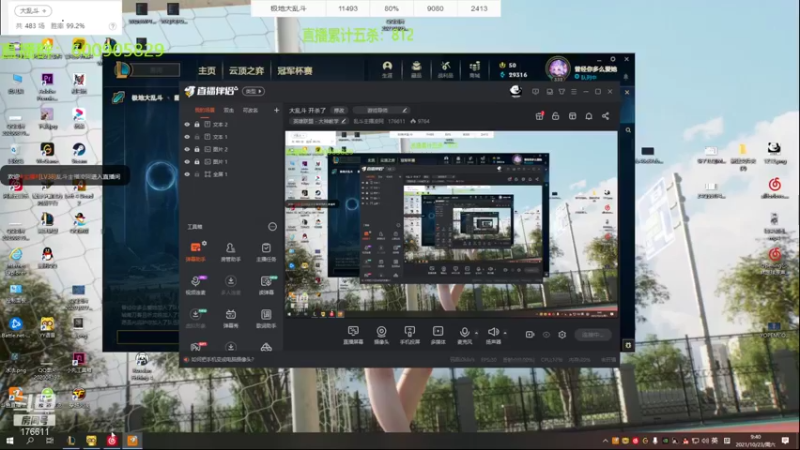The width and height of the screenshot is (800, 450).
Task: Open the gift box icon with red dot
Action: 540,116
